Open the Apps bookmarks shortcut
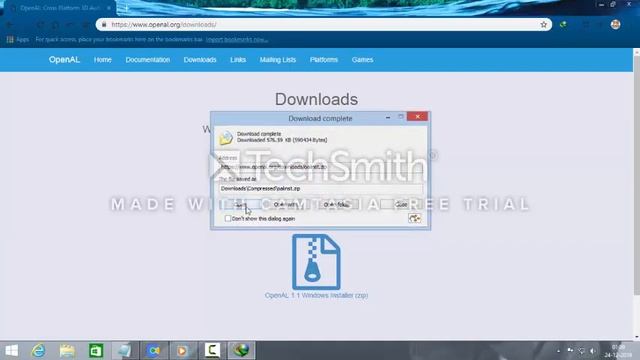Image resolution: width=640 pixels, height=360 pixels. [18, 40]
